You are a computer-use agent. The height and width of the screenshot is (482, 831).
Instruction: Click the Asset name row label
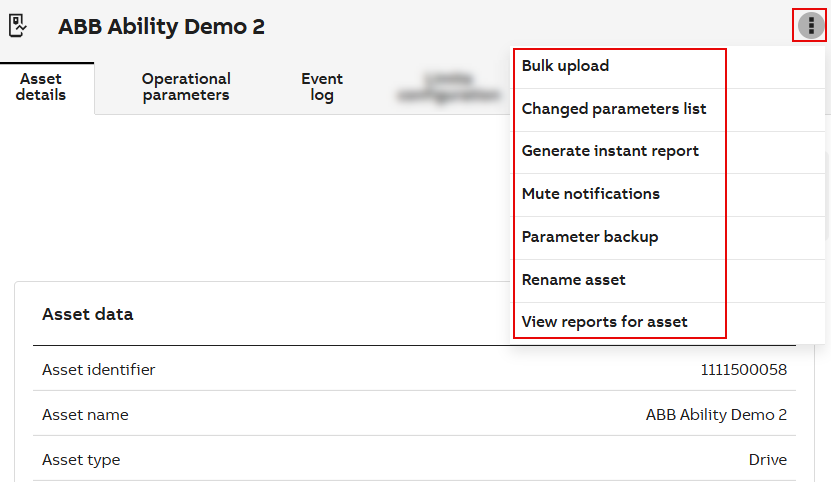pyautogui.click(x=85, y=415)
